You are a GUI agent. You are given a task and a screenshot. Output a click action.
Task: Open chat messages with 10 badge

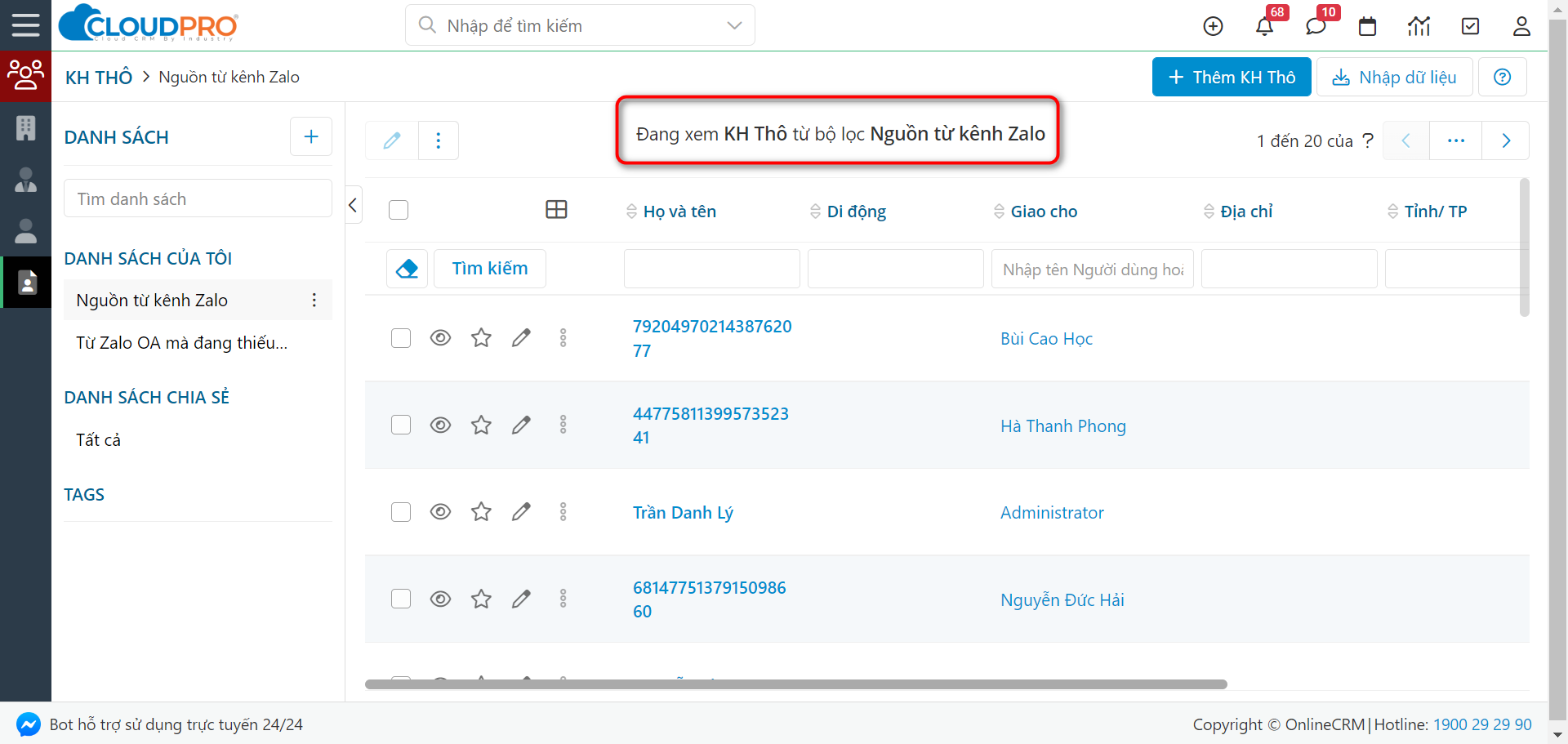point(1316,26)
